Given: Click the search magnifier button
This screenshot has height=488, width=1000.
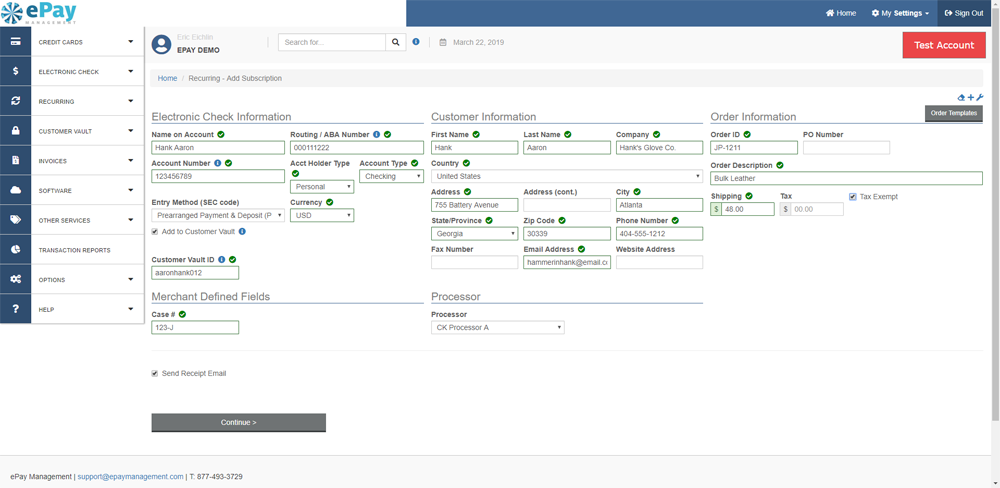Looking at the screenshot, I should [396, 42].
